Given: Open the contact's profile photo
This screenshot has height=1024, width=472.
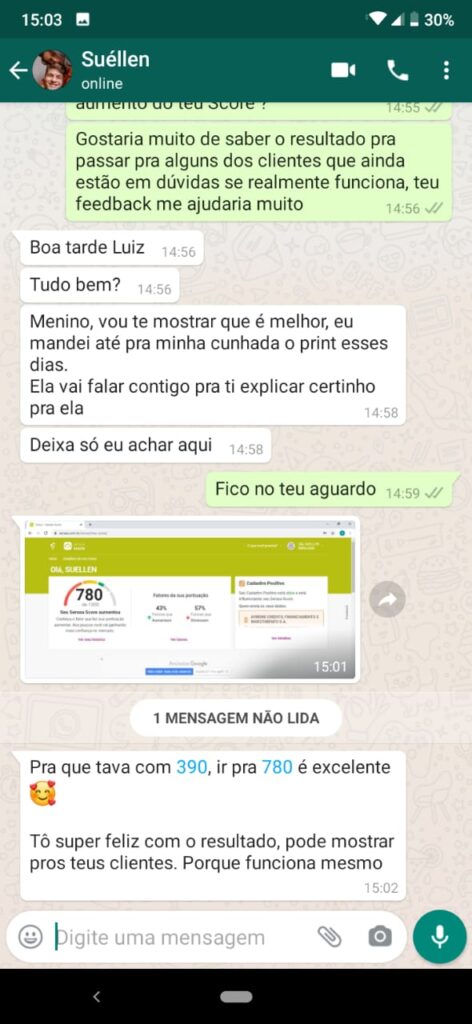Looking at the screenshot, I should 52,70.
